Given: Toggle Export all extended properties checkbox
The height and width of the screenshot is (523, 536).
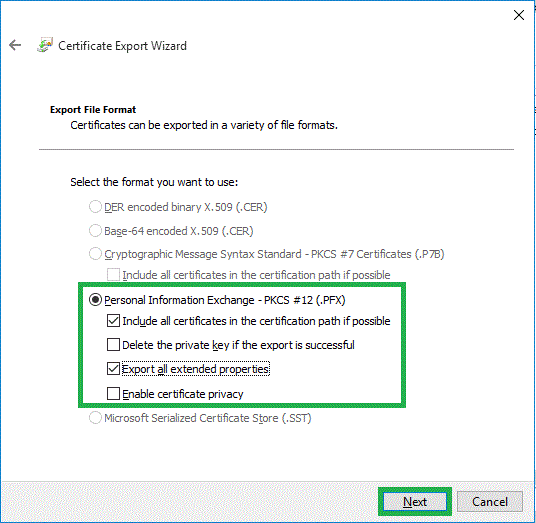Looking at the screenshot, I should click(x=113, y=369).
